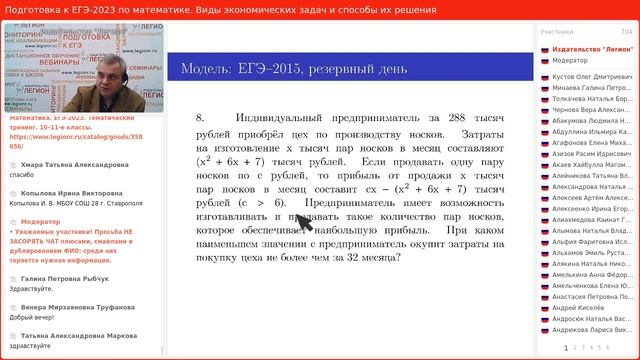
Task: Click chat author Хмара Татьяна Александровна
Action: tap(75, 165)
